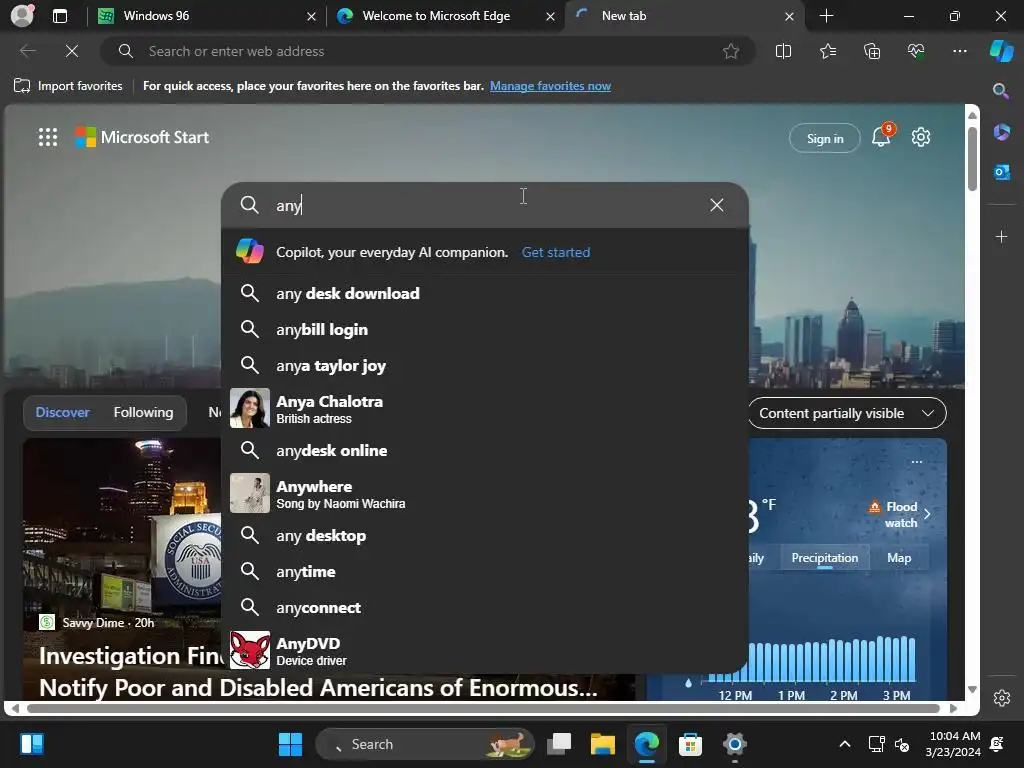This screenshot has height=768, width=1024.
Task: Close the Windows 96 tab
Action: tap(312, 16)
